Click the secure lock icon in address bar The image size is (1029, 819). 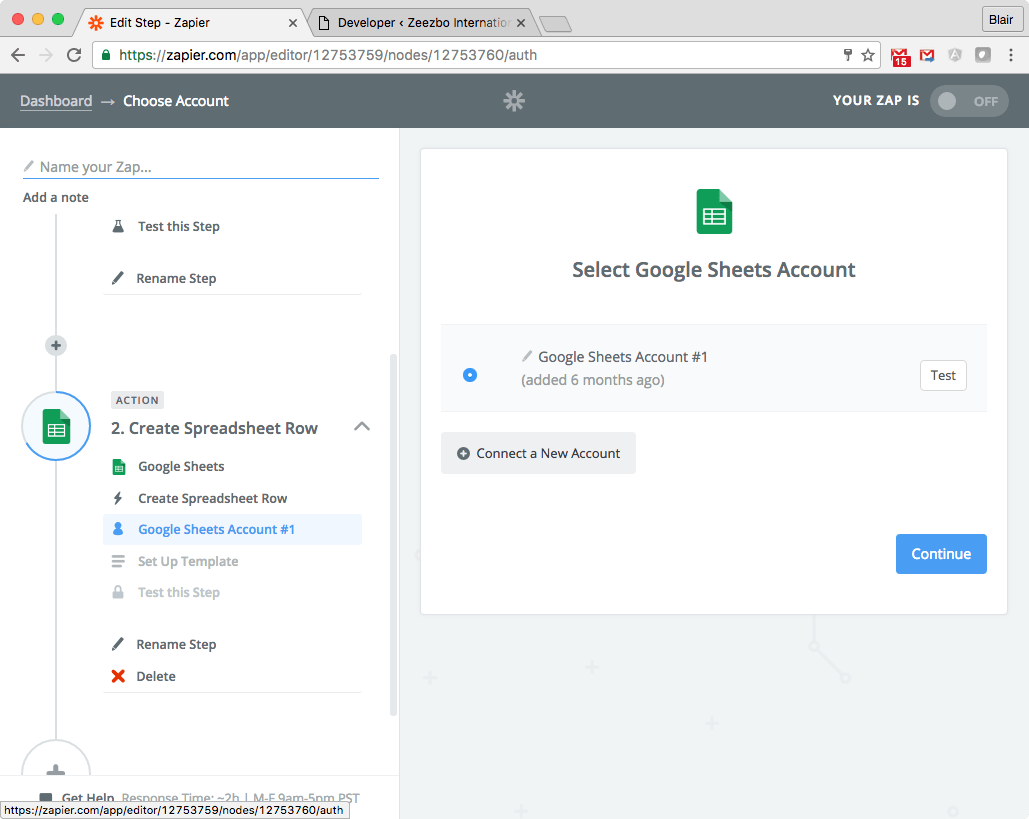[105, 55]
